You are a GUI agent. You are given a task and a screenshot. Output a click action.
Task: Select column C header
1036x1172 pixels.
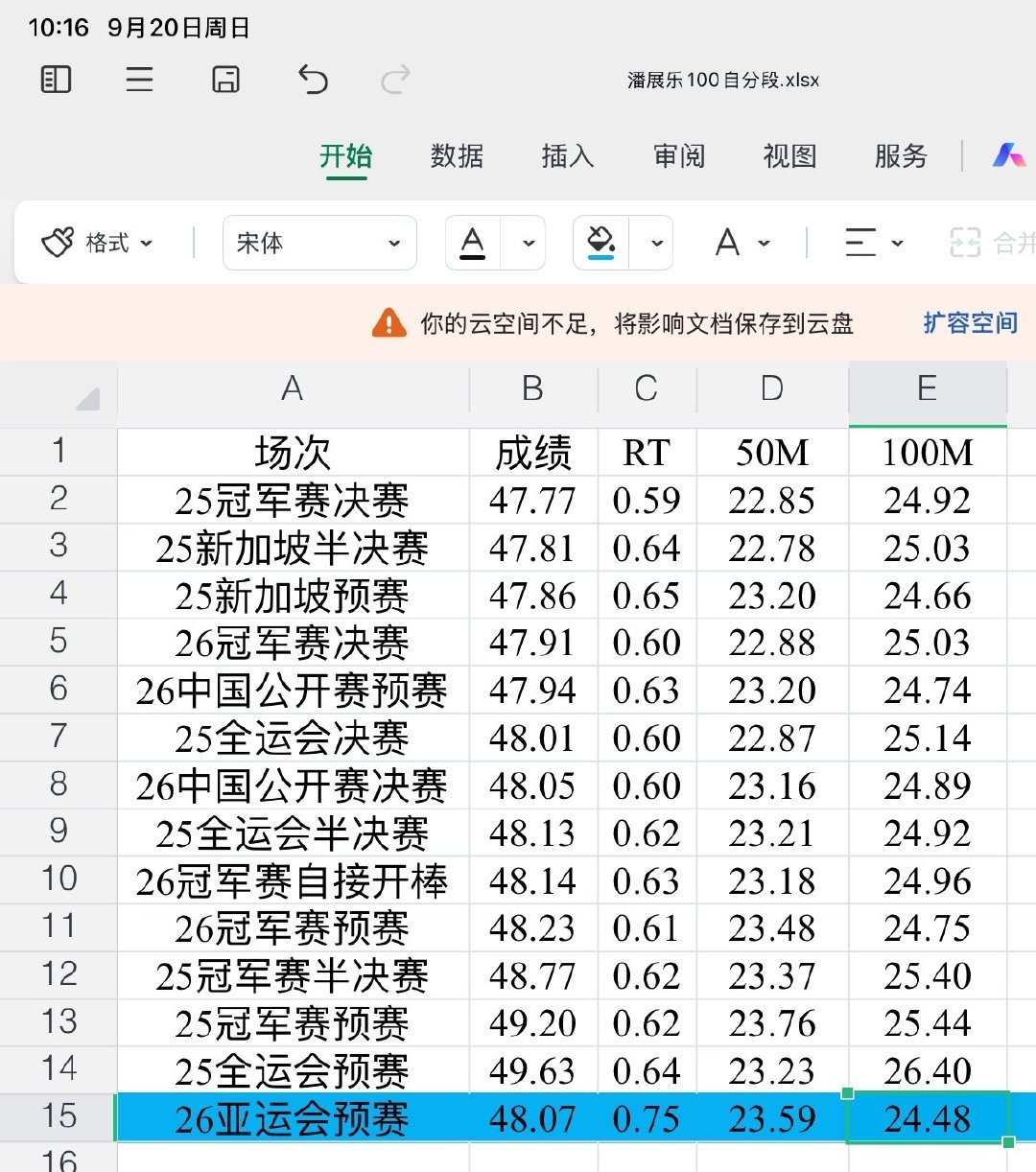click(x=647, y=388)
